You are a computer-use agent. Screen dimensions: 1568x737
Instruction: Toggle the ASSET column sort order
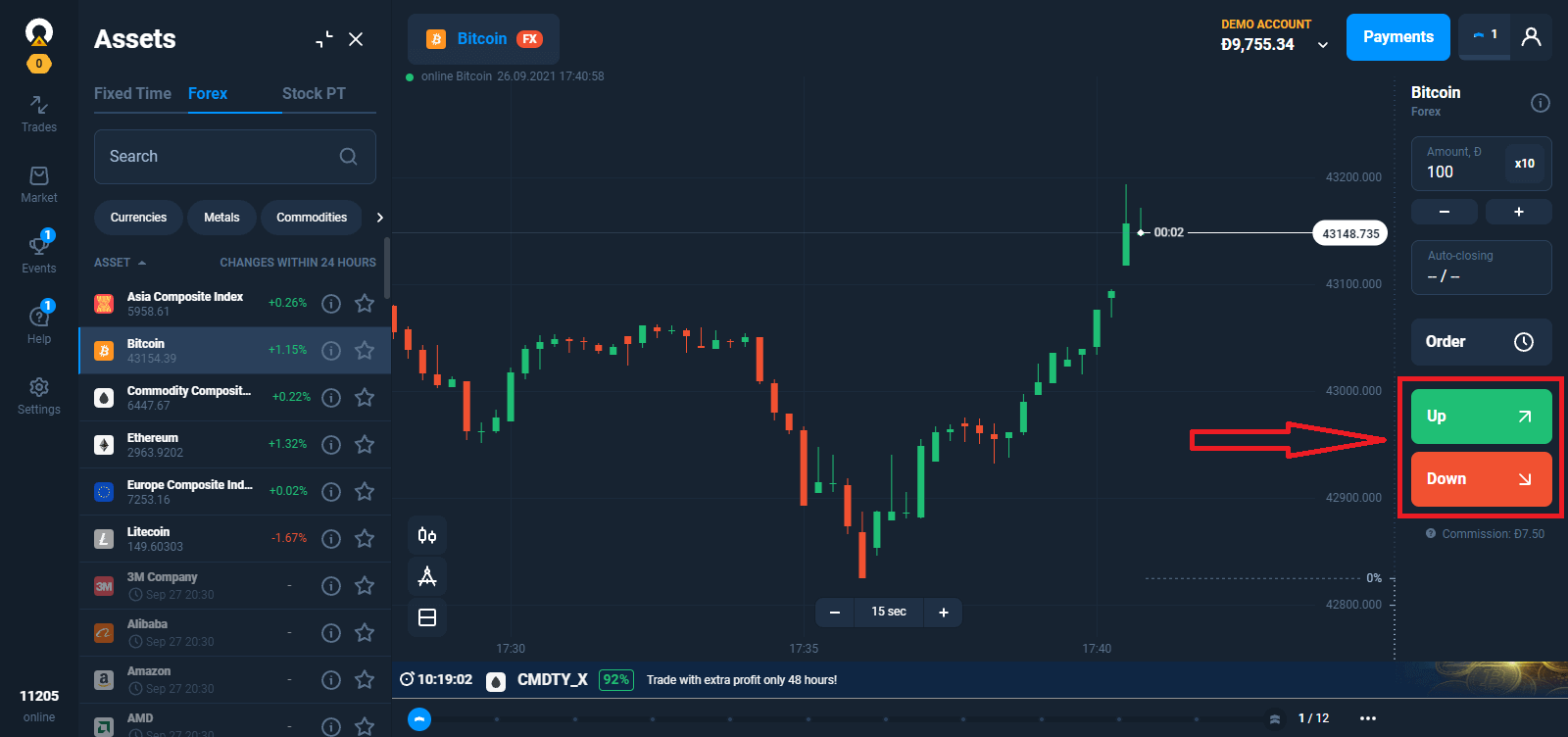119,262
